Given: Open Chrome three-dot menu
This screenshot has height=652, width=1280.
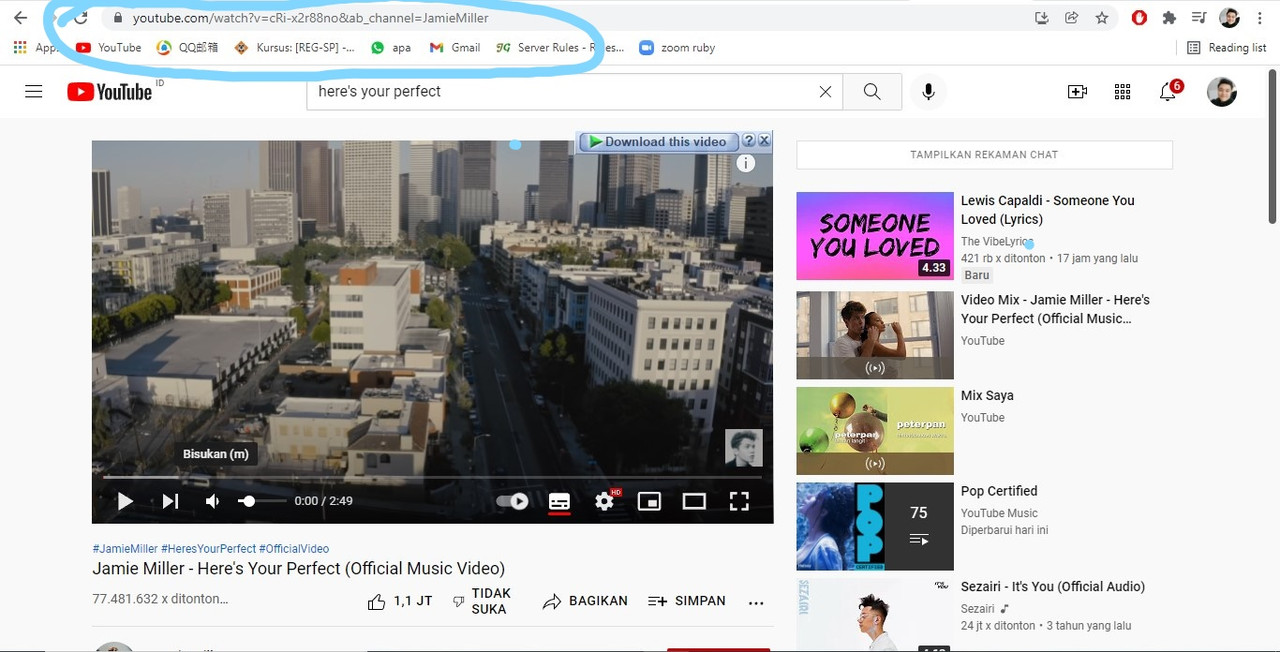Looking at the screenshot, I should point(1260,18).
